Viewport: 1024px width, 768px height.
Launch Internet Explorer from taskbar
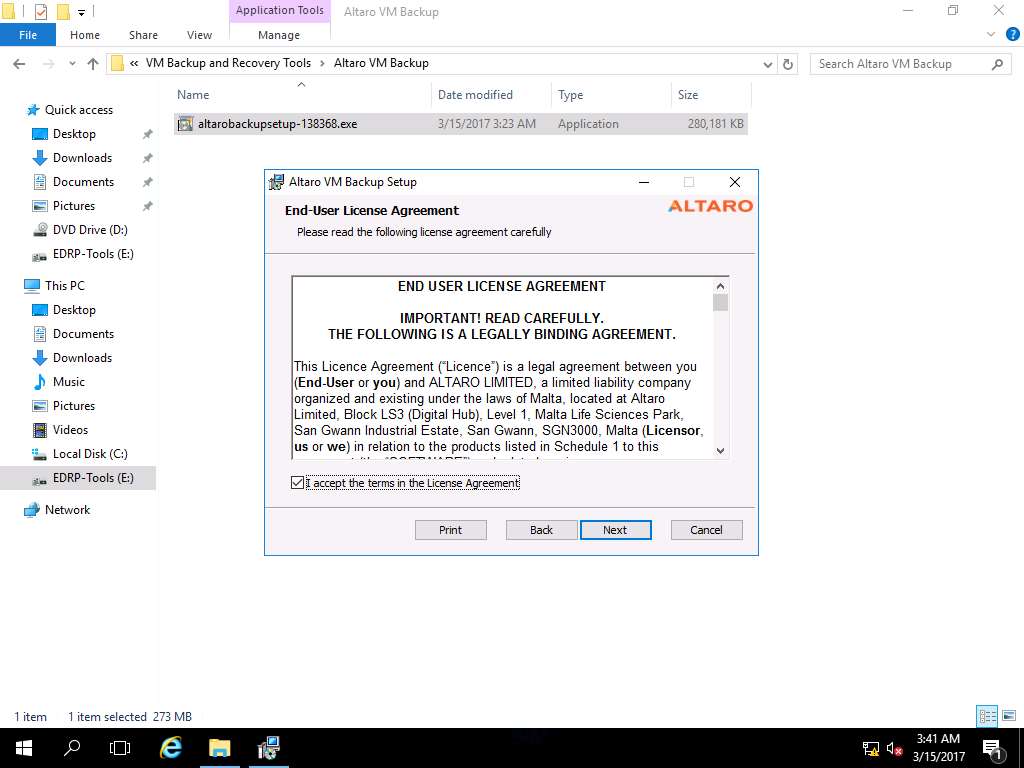(171, 748)
